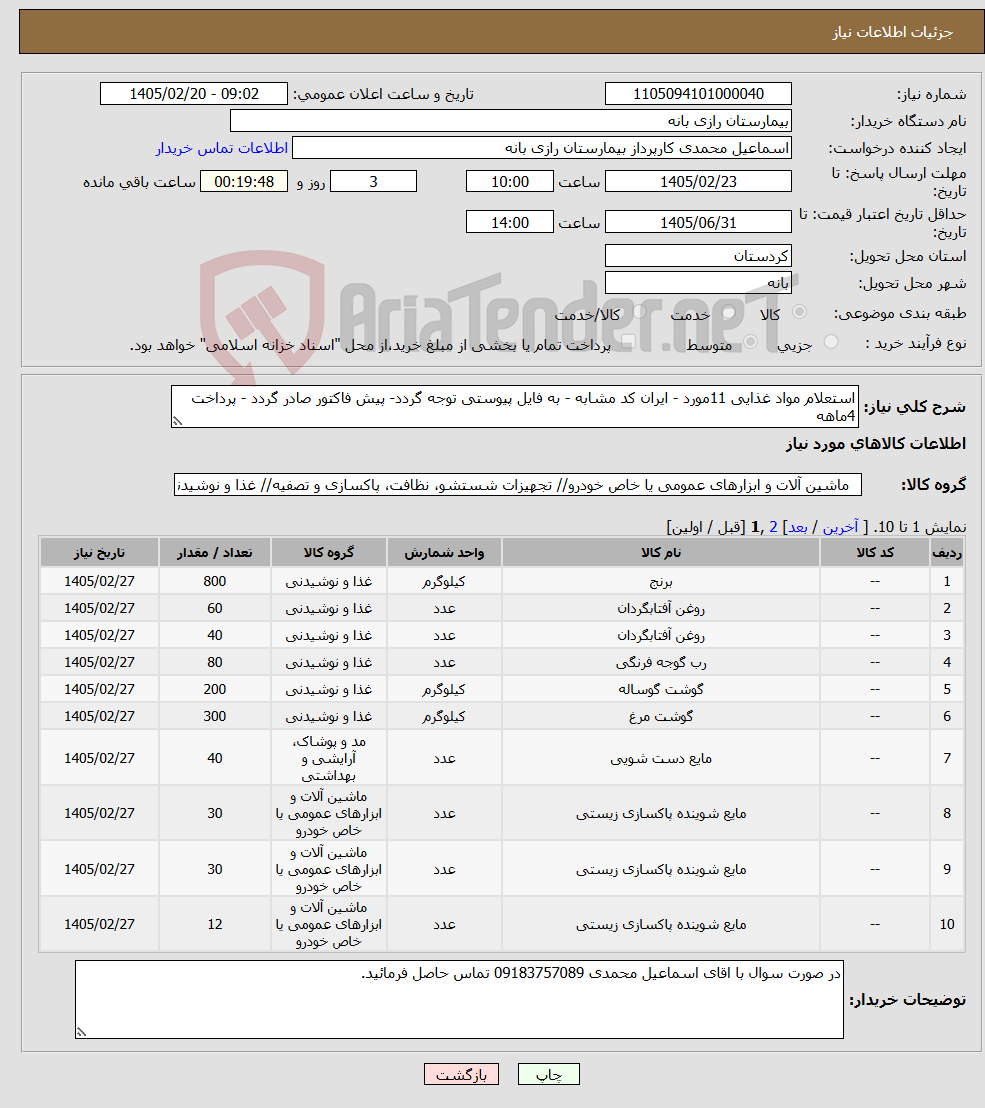Click the remaining days field showing 3
This screenshot has width=985, height=1108.
click(x=373, y=182)
